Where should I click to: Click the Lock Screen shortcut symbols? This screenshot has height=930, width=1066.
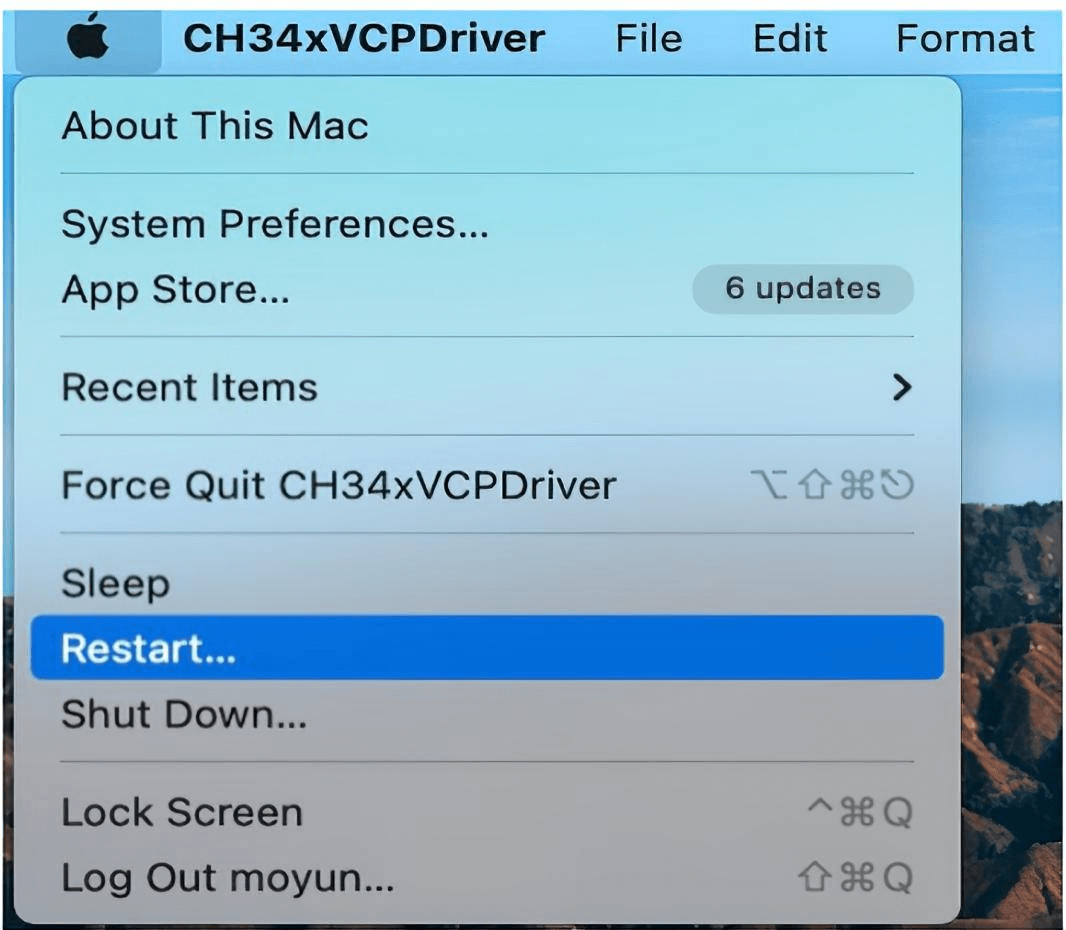[861, 813]
